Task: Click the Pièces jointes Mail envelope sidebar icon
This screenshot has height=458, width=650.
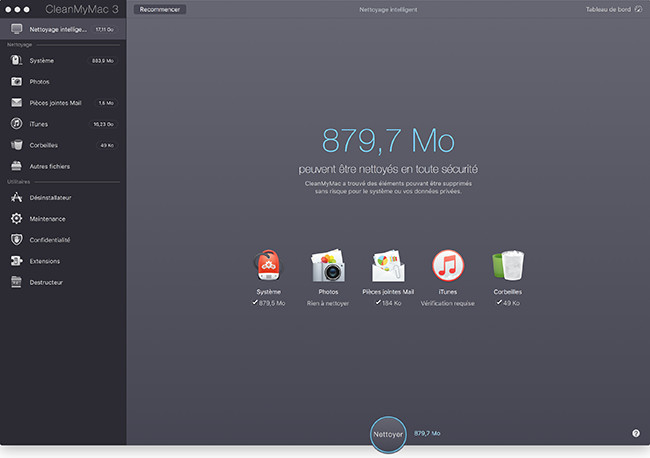Action: pos(17,103)
